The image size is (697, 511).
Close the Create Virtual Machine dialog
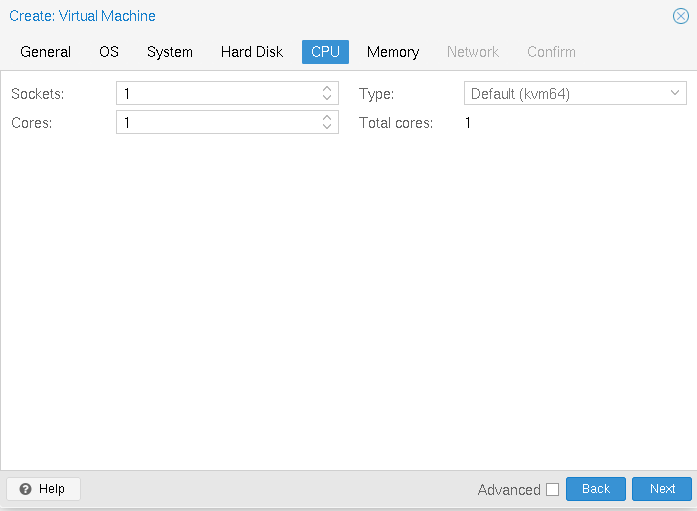coord(680,16)
